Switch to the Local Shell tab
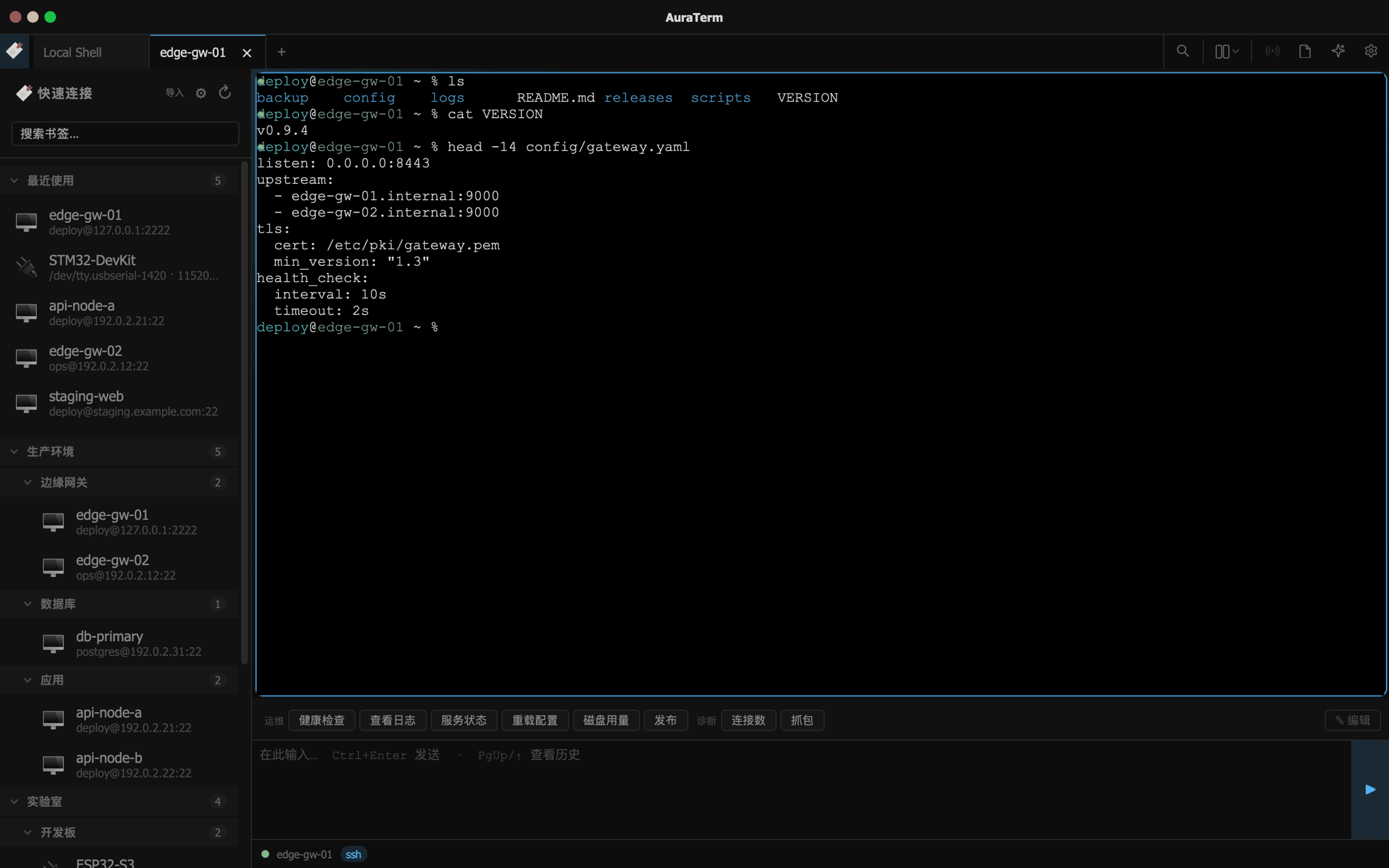Screen dimensions: 1389x868 (x=91, y=52)
